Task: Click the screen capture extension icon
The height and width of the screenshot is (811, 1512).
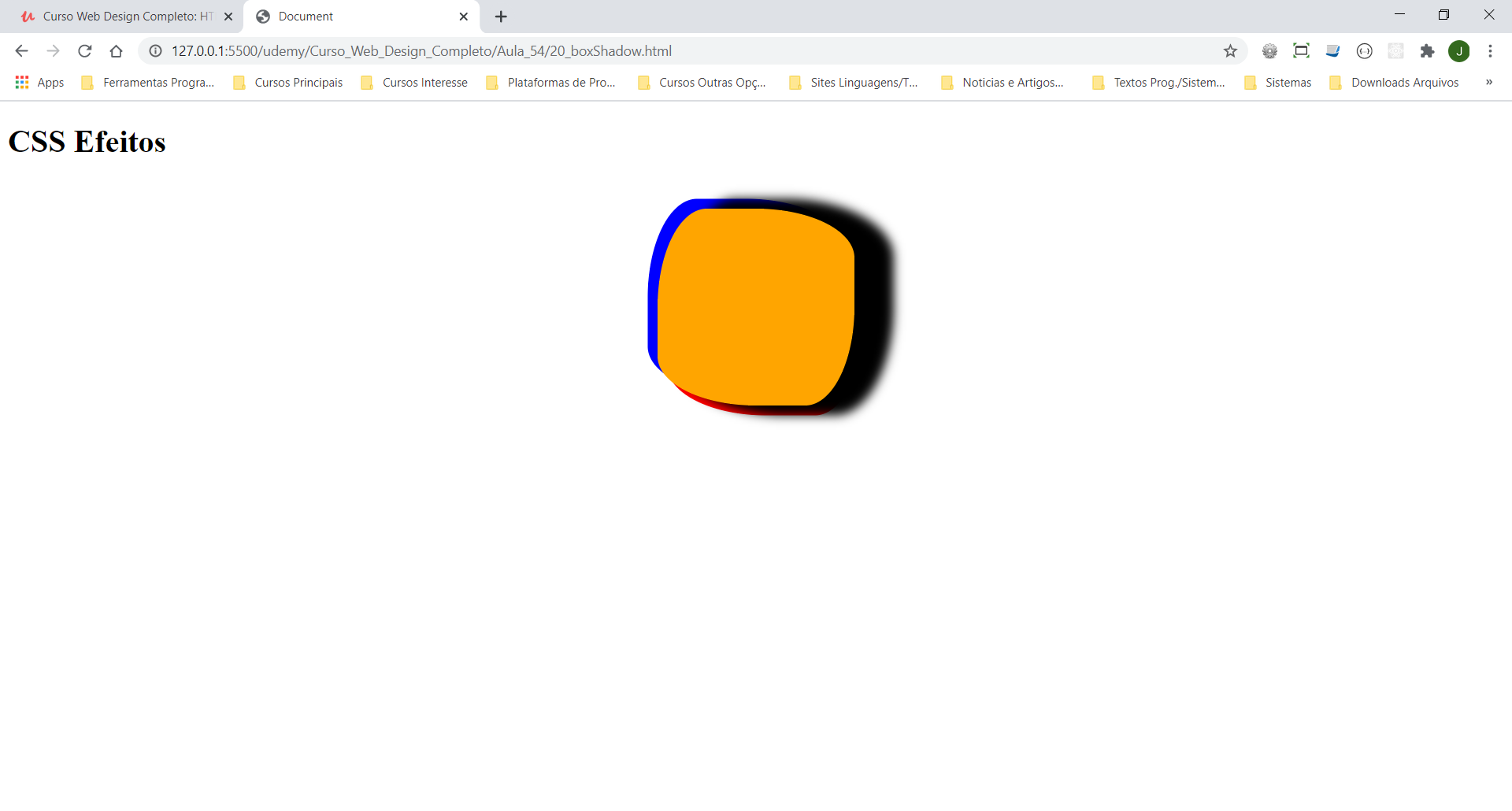Action: [1301, 51]
